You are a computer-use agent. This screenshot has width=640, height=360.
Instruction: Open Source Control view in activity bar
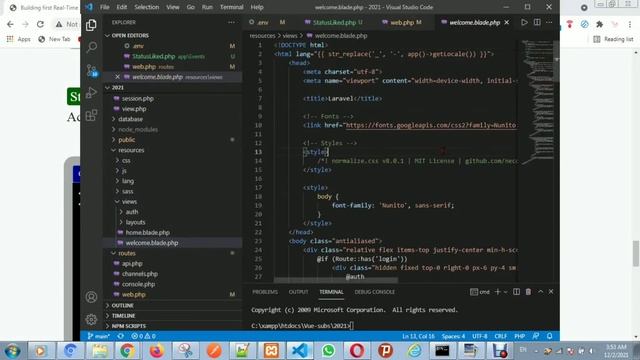point(91,70)
